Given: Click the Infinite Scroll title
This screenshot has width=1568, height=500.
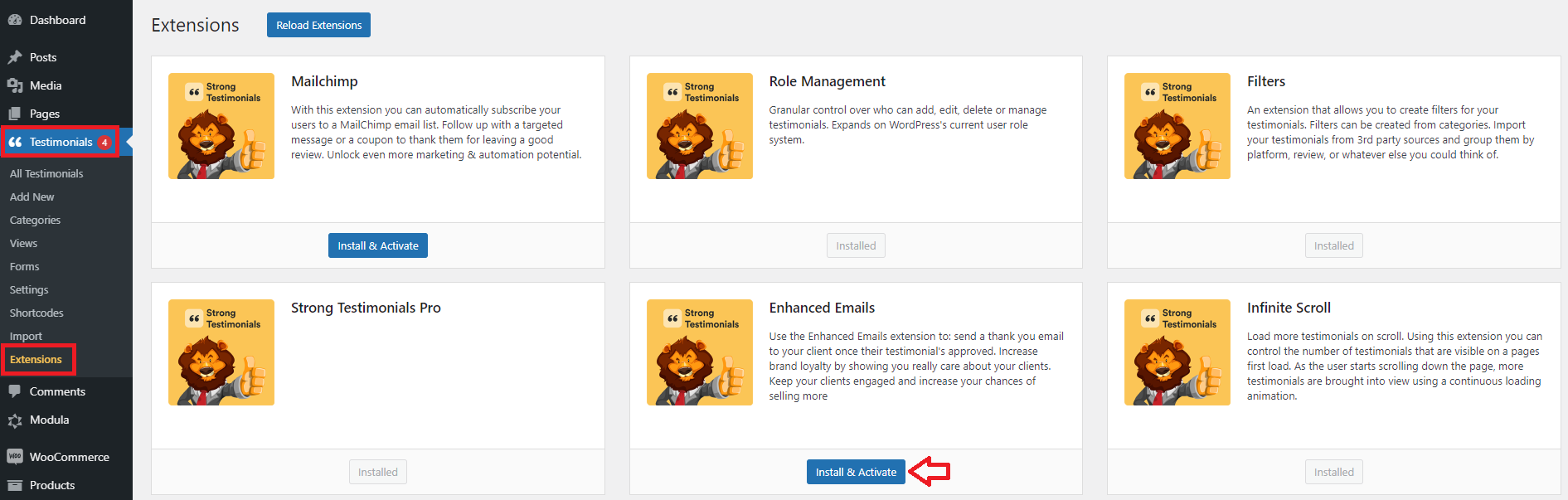Looking at the screenshot, I should (1289, 308).
